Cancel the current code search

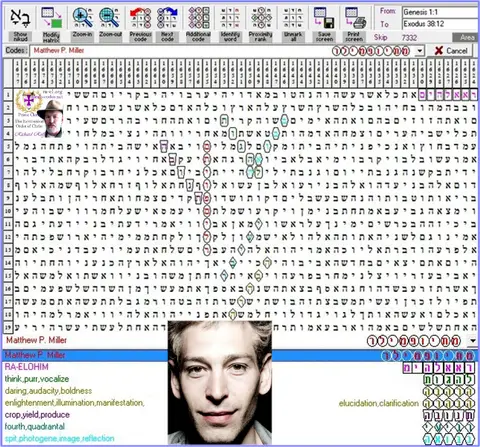click(x=451, y=51)
